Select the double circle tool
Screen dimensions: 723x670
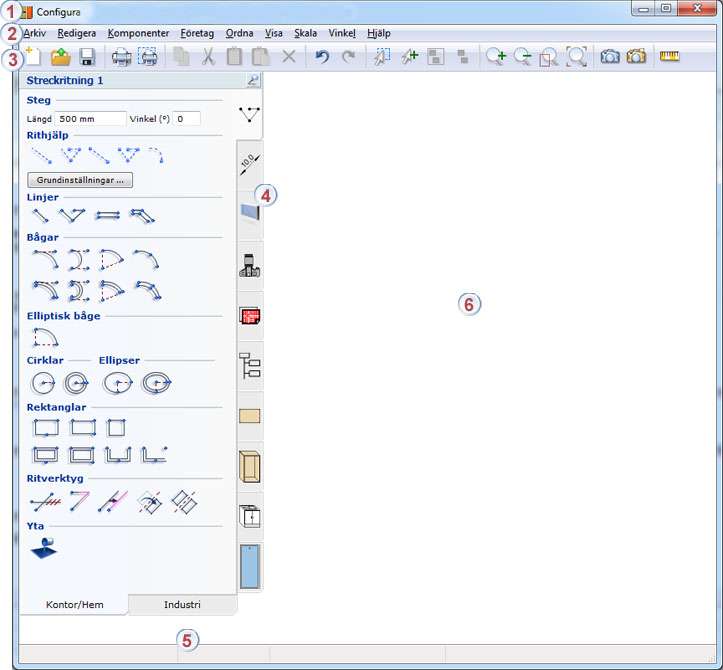pos(76,383)
